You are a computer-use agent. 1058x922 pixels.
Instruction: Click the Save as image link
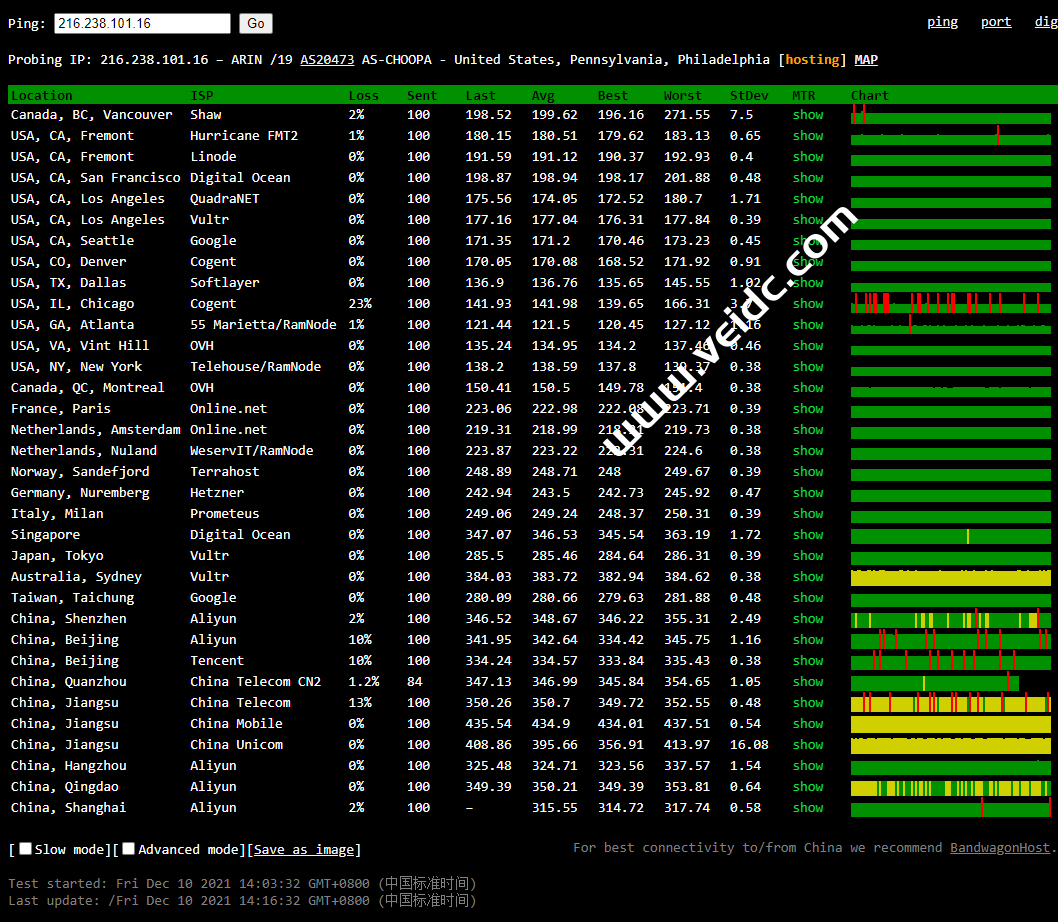click(x=304, y=850)
